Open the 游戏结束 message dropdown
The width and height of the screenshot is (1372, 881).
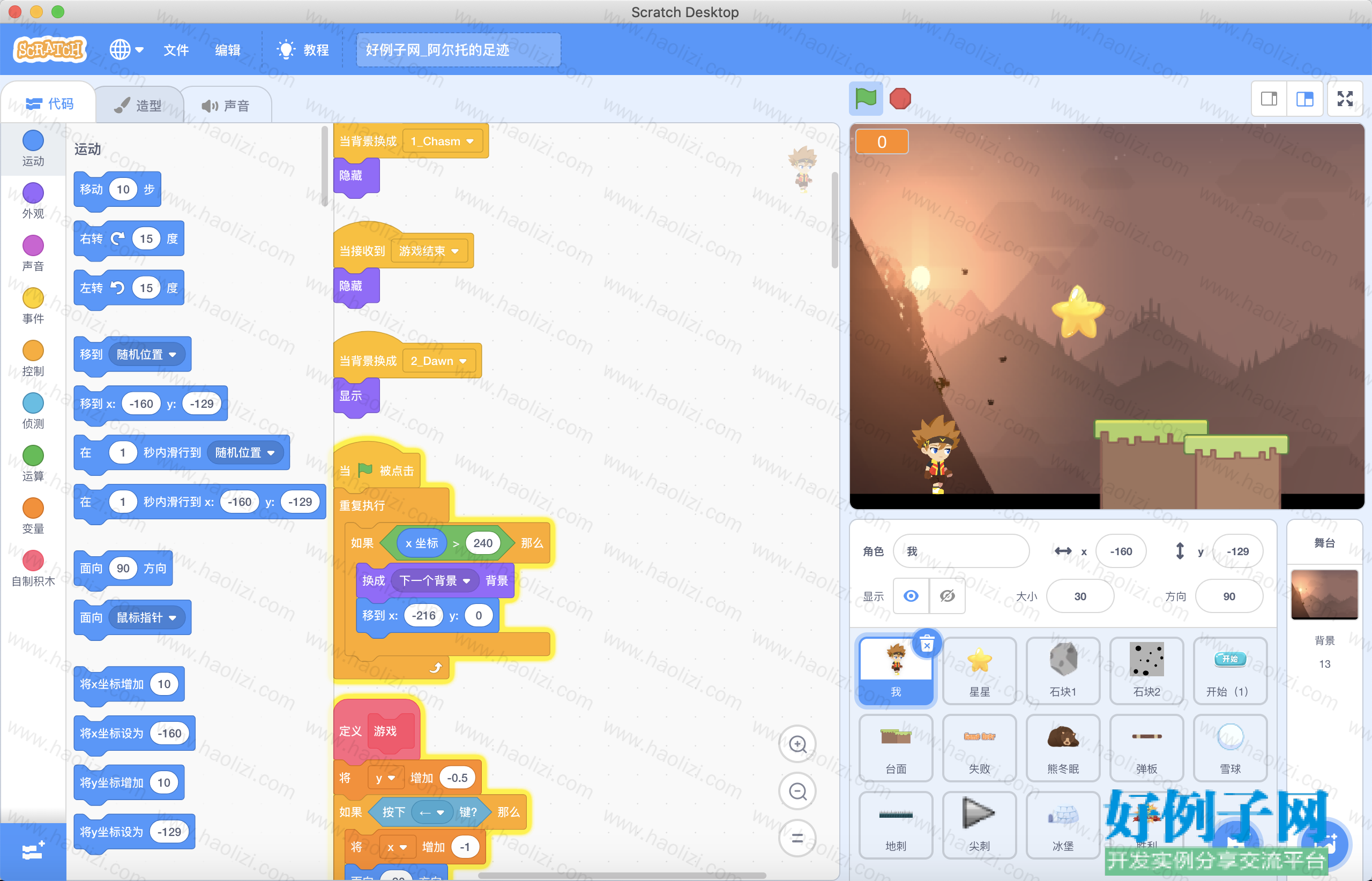coord(429,251)
